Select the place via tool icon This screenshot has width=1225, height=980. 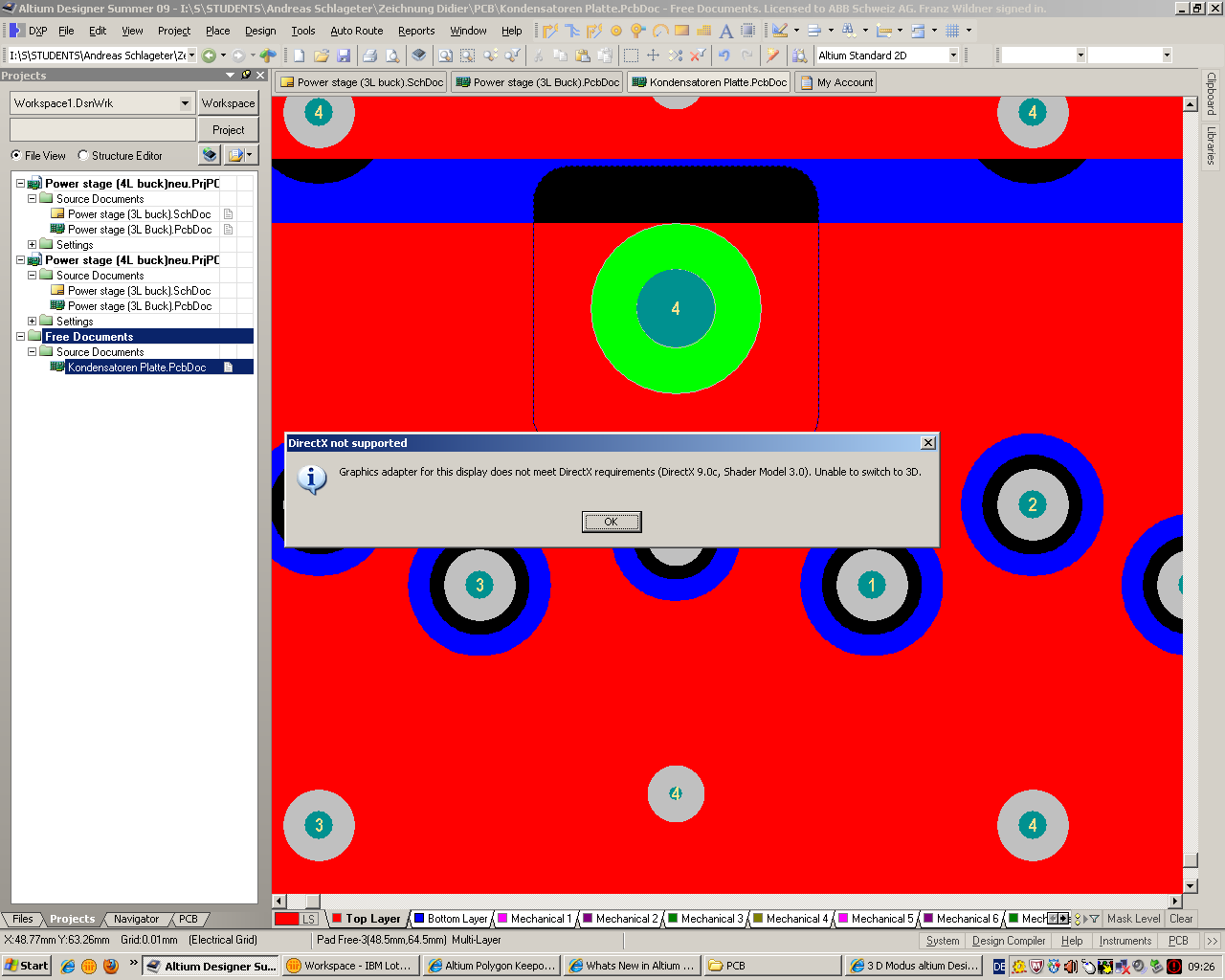coord(638,31)
